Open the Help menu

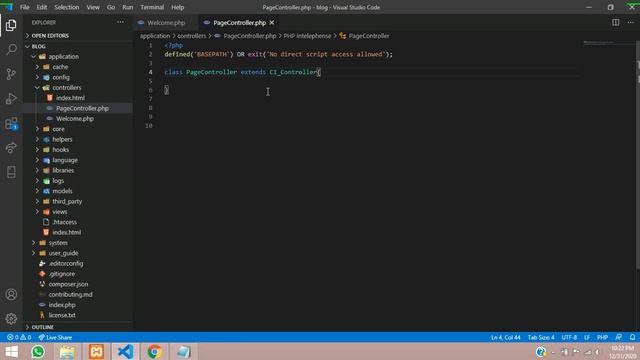coord(178,7)
